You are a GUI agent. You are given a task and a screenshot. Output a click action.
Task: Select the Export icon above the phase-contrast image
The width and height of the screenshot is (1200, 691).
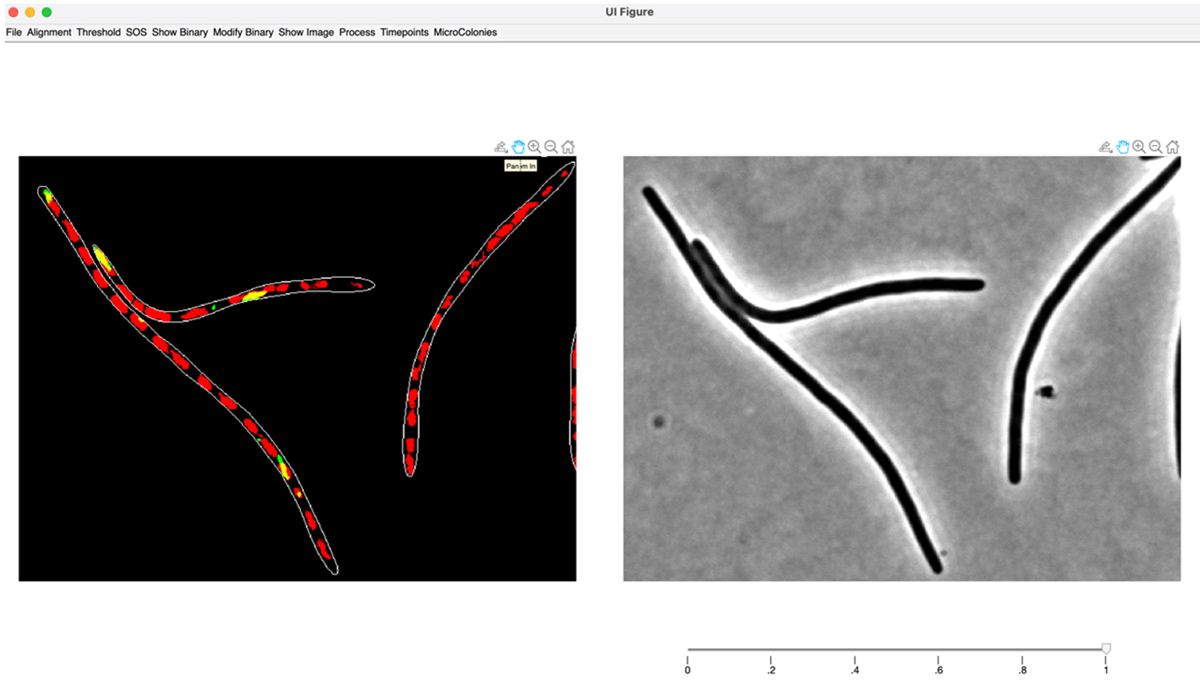(x=1104, y=146)
